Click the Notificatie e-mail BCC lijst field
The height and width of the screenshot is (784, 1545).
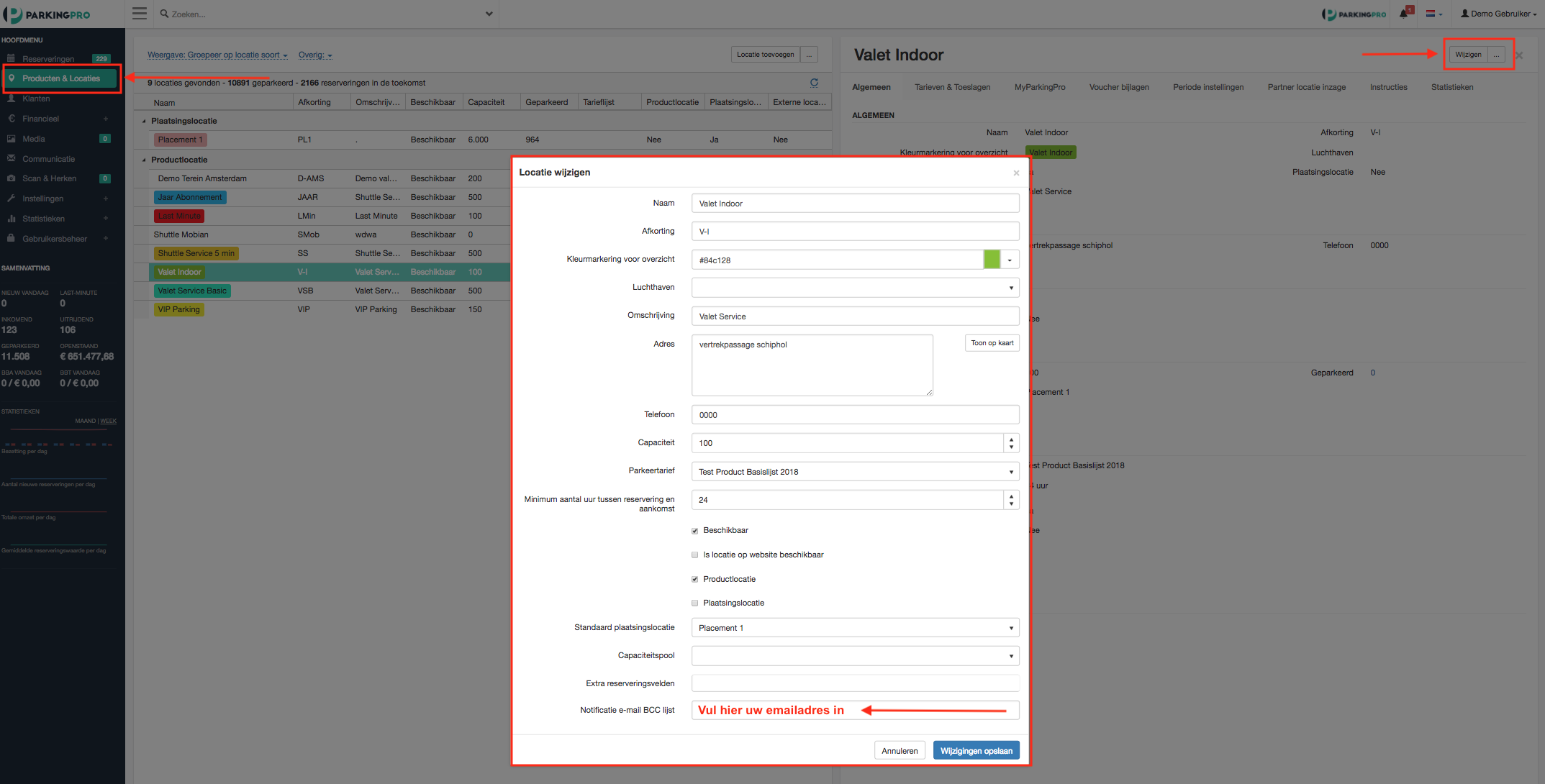pos(855,710)
